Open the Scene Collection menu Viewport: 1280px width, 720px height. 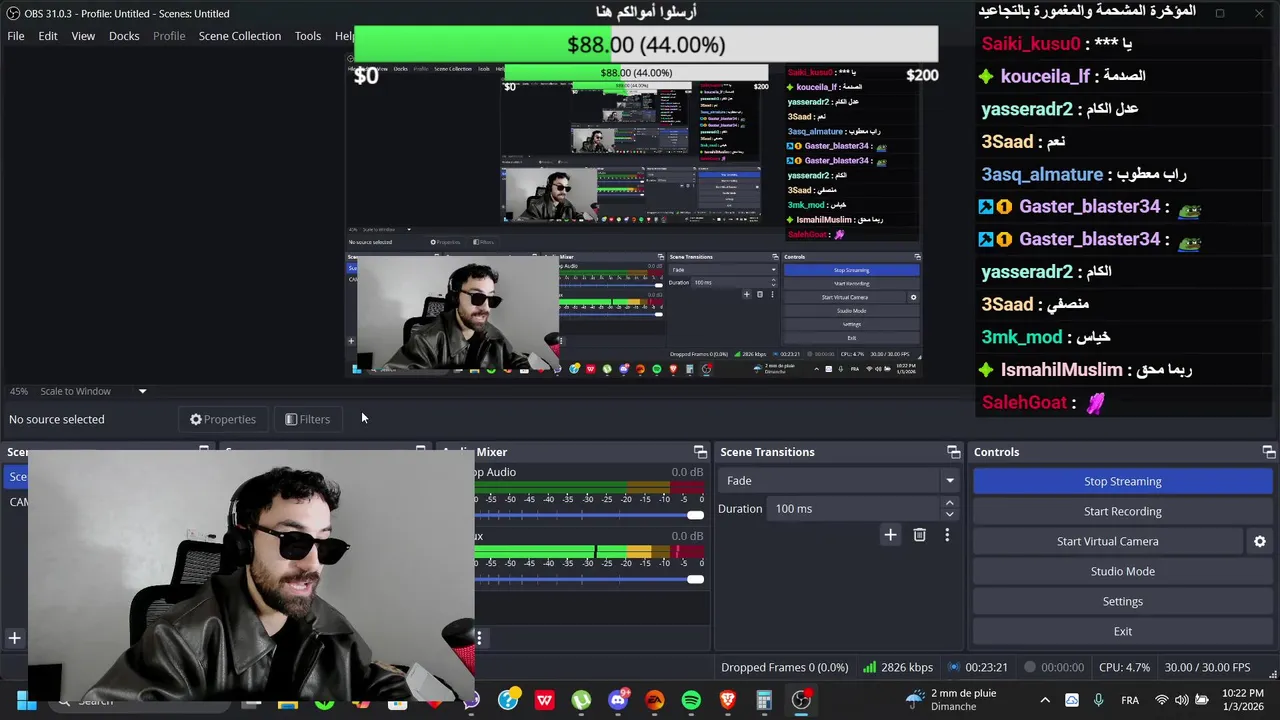[240, 36]
